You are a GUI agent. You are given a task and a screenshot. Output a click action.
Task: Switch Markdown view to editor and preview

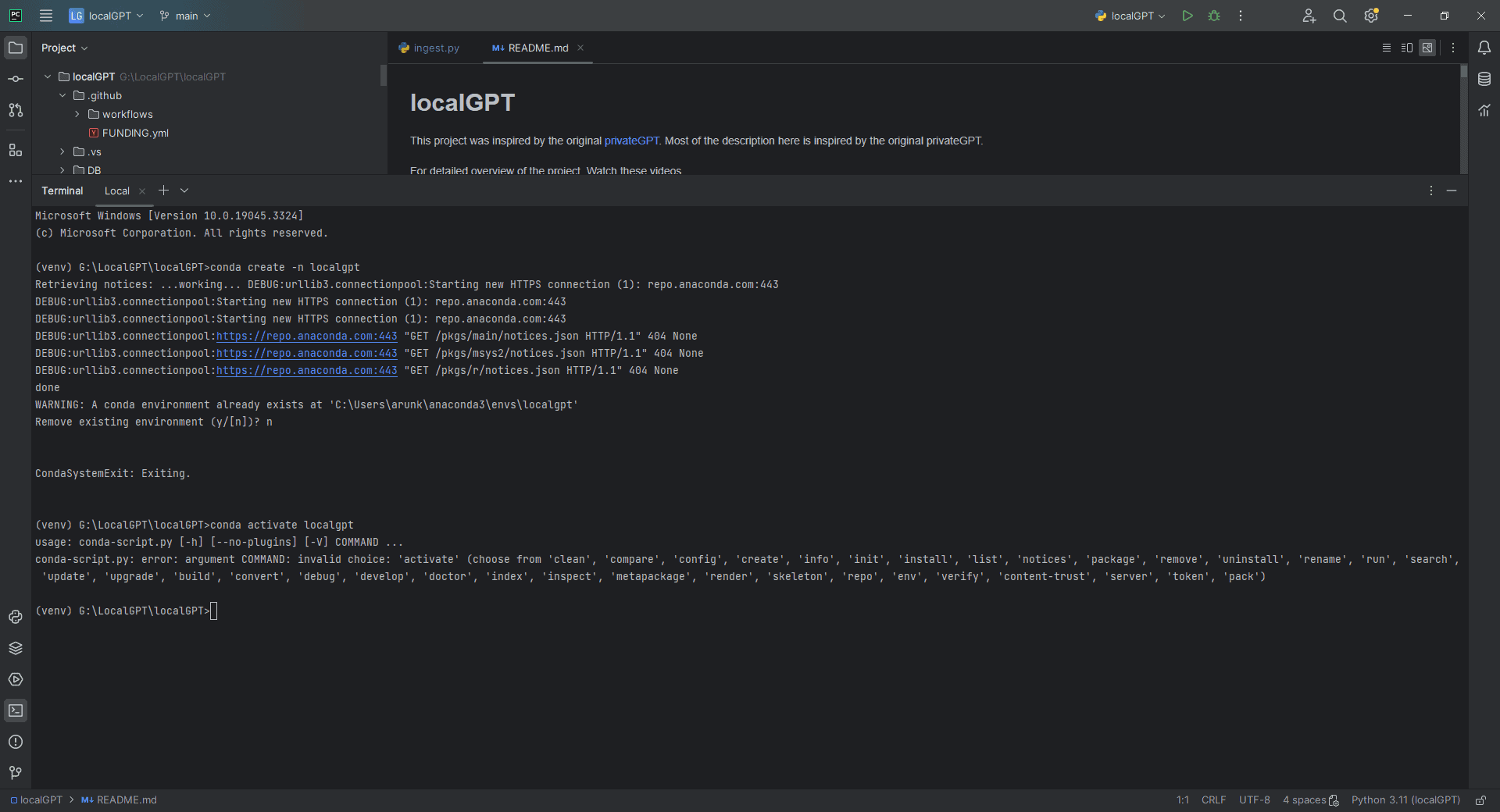pos(1407,48)
